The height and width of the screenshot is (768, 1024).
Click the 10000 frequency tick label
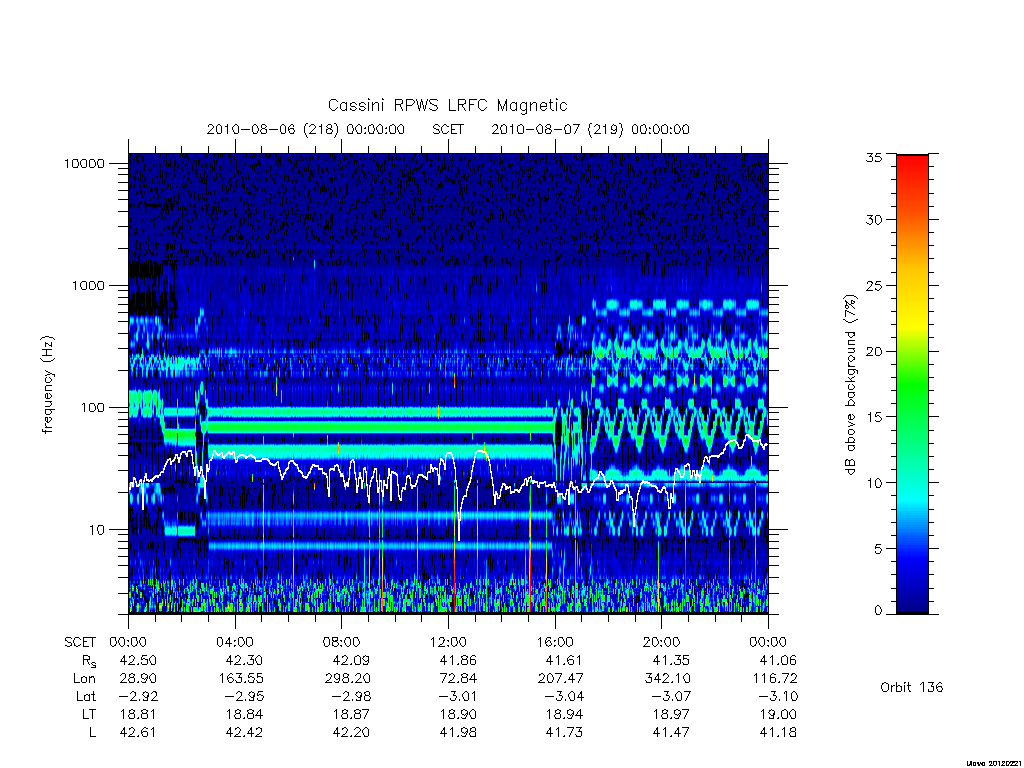point(84,164)
